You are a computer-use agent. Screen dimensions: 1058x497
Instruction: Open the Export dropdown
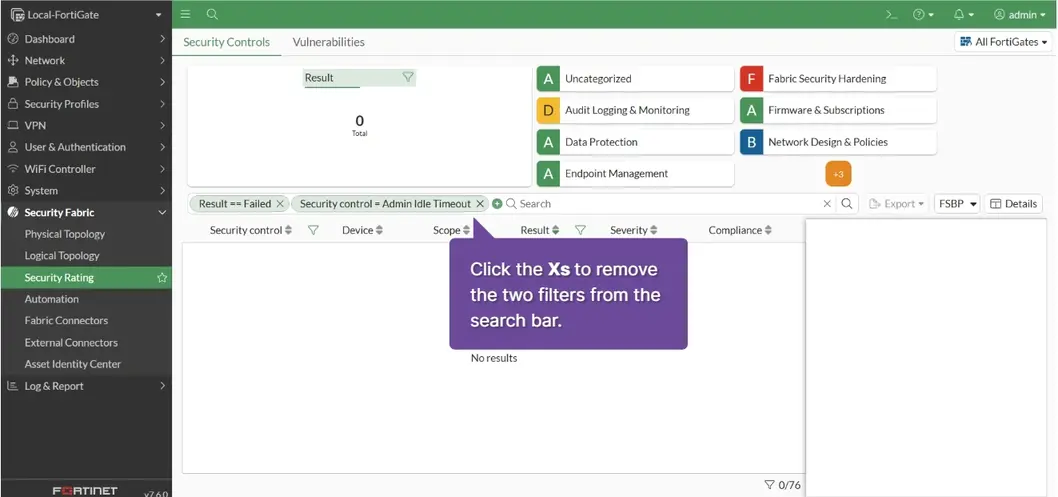coord(895,204)
